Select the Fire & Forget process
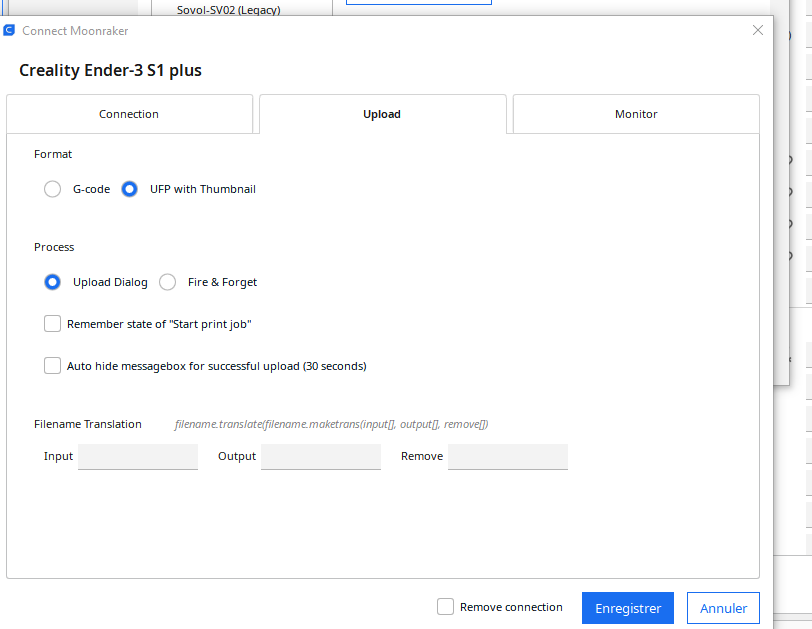 tap(168, 282)
